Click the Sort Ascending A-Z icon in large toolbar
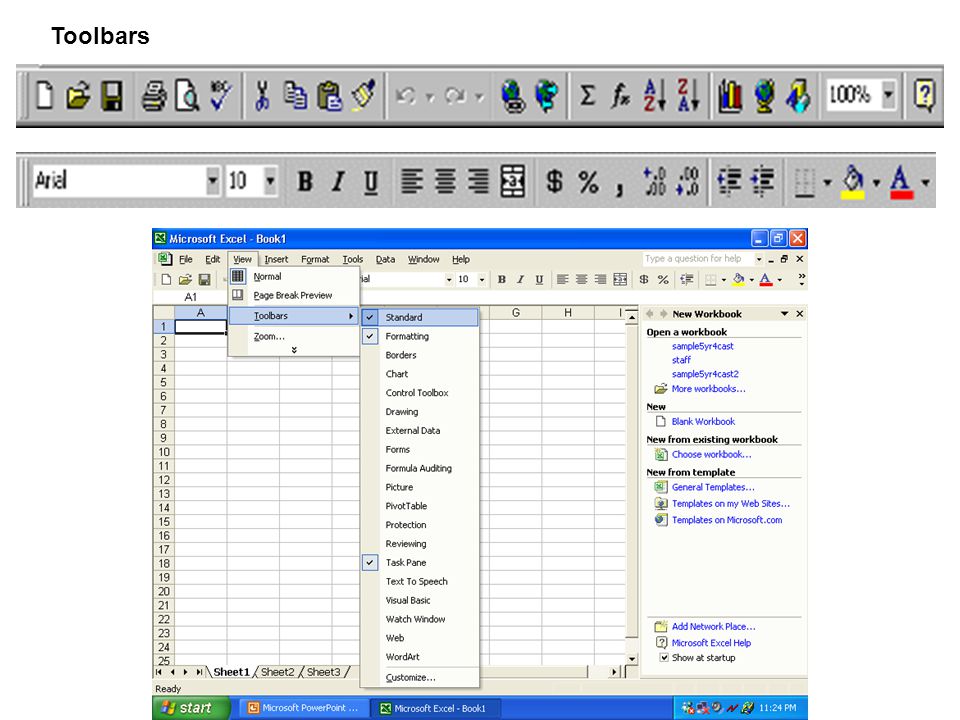The height and width of the screenshot is (720, 960). coord(654,95)
